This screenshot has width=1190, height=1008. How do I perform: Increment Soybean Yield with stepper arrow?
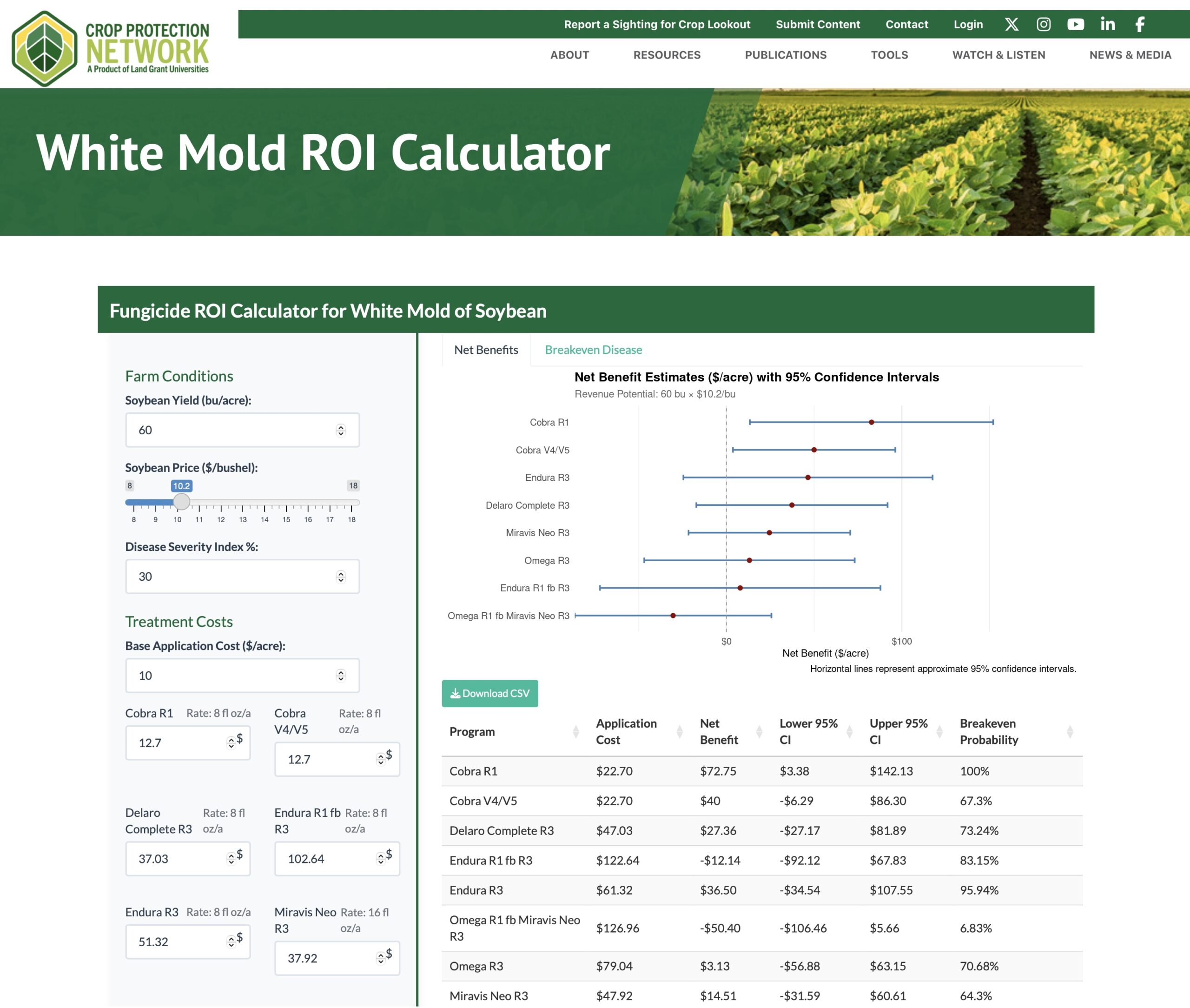pos(340,426)
